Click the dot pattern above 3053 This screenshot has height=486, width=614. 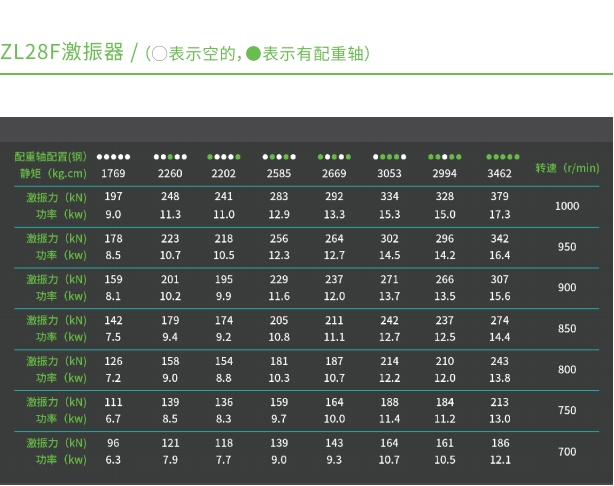pyautogui.click(x=389, y=157)
